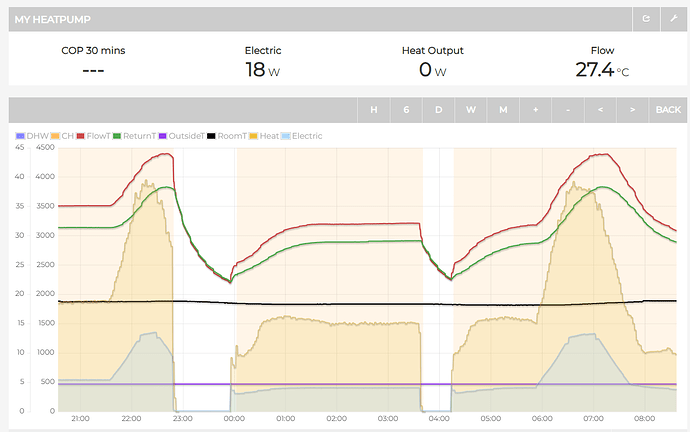The image size is (690, 432).
Task: Toggle Heat legend swatch
Action: [x=253, y=136]
